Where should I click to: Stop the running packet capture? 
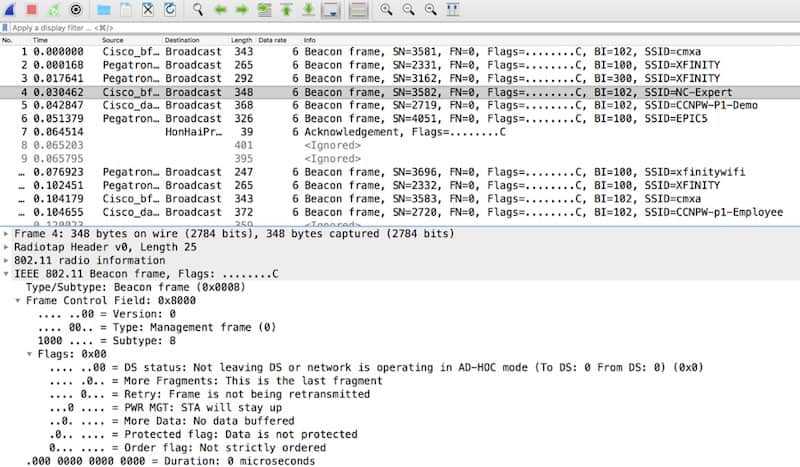[x=32, y=9]
